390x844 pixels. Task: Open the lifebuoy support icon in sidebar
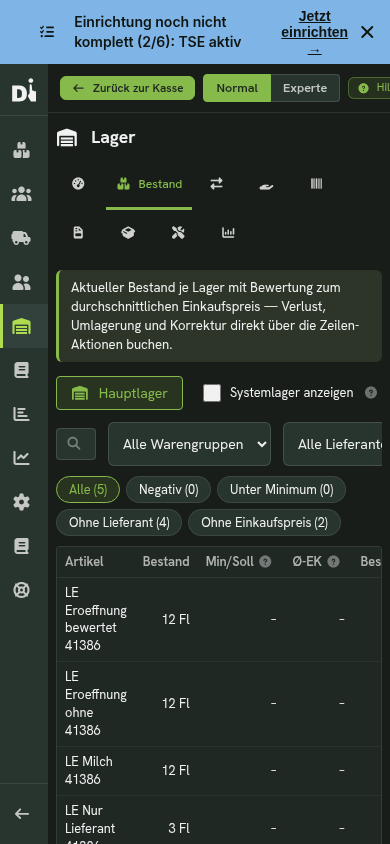[22, 590]
